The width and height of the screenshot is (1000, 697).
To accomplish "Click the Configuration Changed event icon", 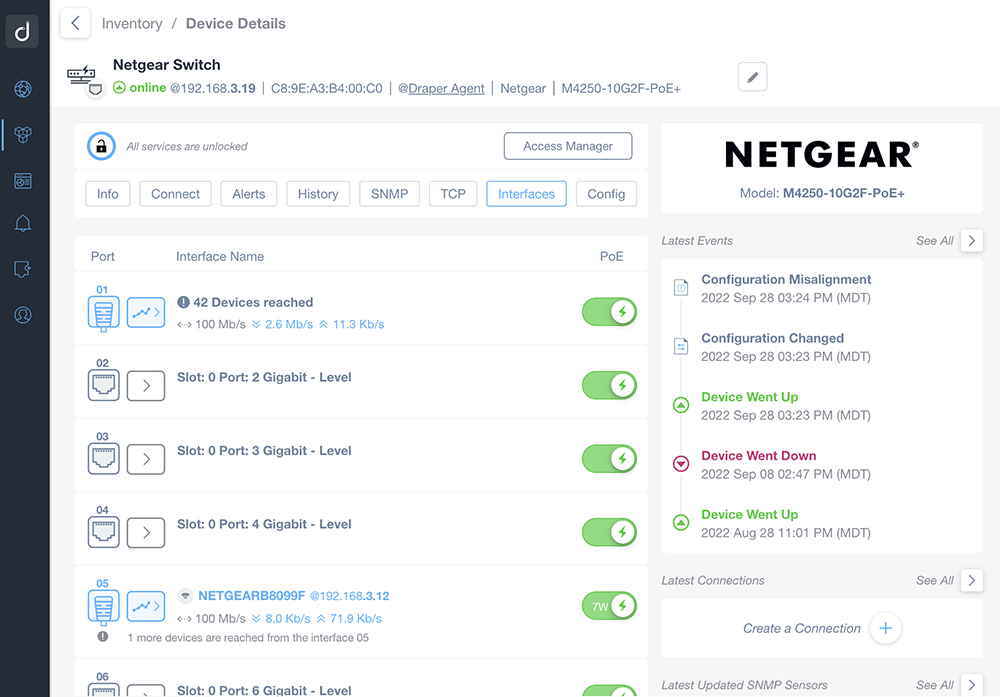I will pyautogui.click(x=681, y=346).
